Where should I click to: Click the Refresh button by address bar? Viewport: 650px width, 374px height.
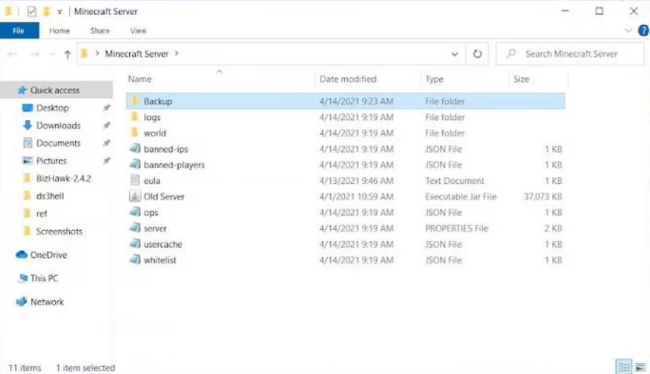click(477, 54)
